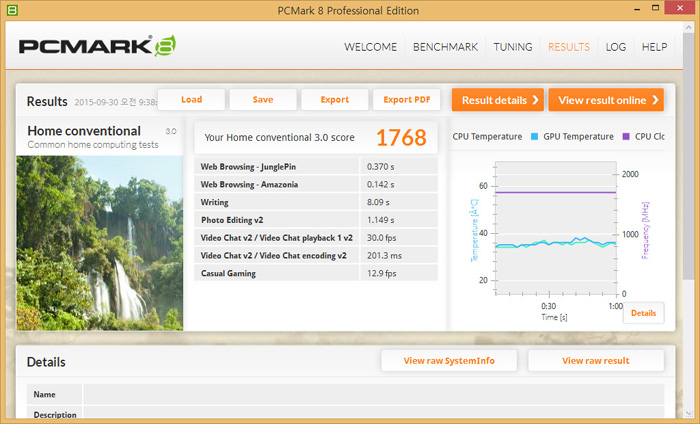
Task: Open the LOG tab
Action: (x=616, y=47)
